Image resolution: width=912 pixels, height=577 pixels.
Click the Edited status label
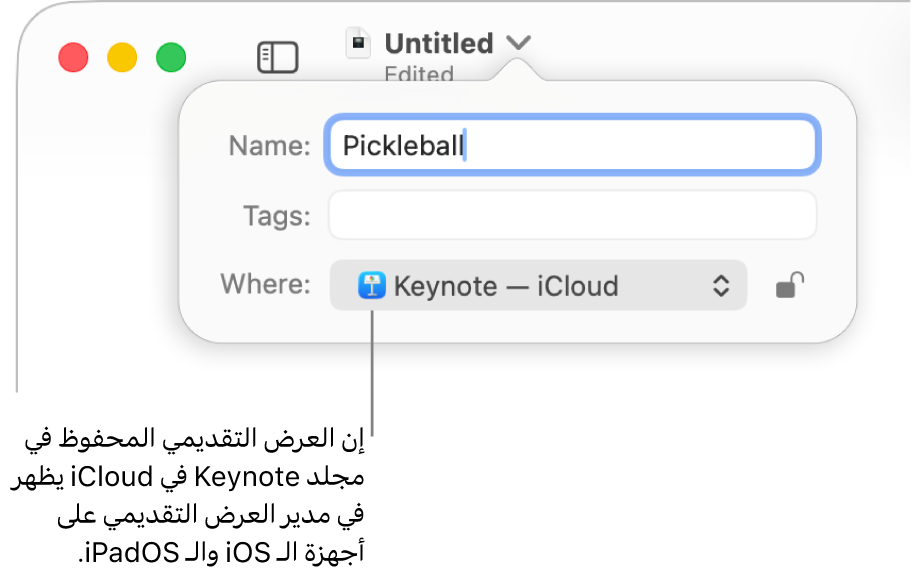point(418,74)
